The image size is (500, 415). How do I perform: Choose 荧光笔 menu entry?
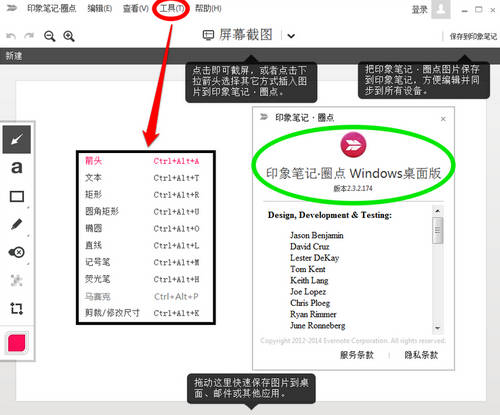click(142, 279)
